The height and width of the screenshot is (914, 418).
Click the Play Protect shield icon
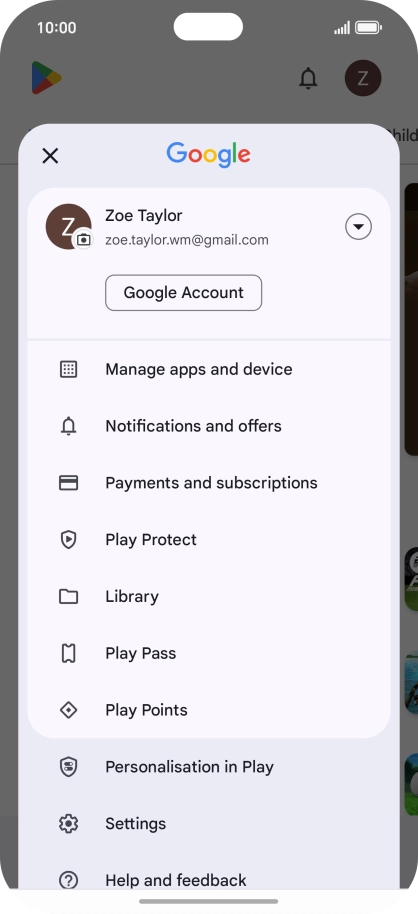tap(69, 540)
